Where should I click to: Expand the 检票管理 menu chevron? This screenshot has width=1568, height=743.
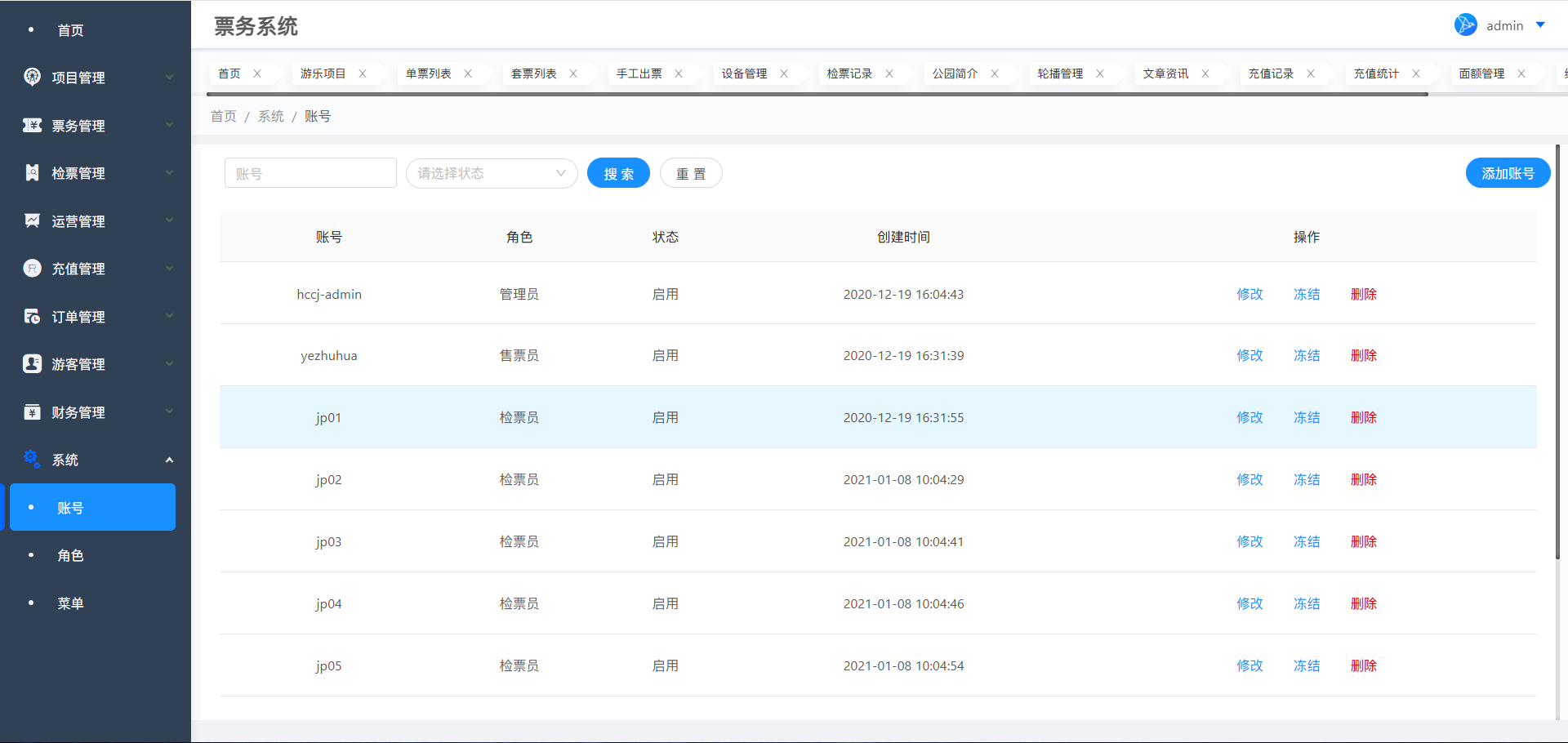[169, 173]
